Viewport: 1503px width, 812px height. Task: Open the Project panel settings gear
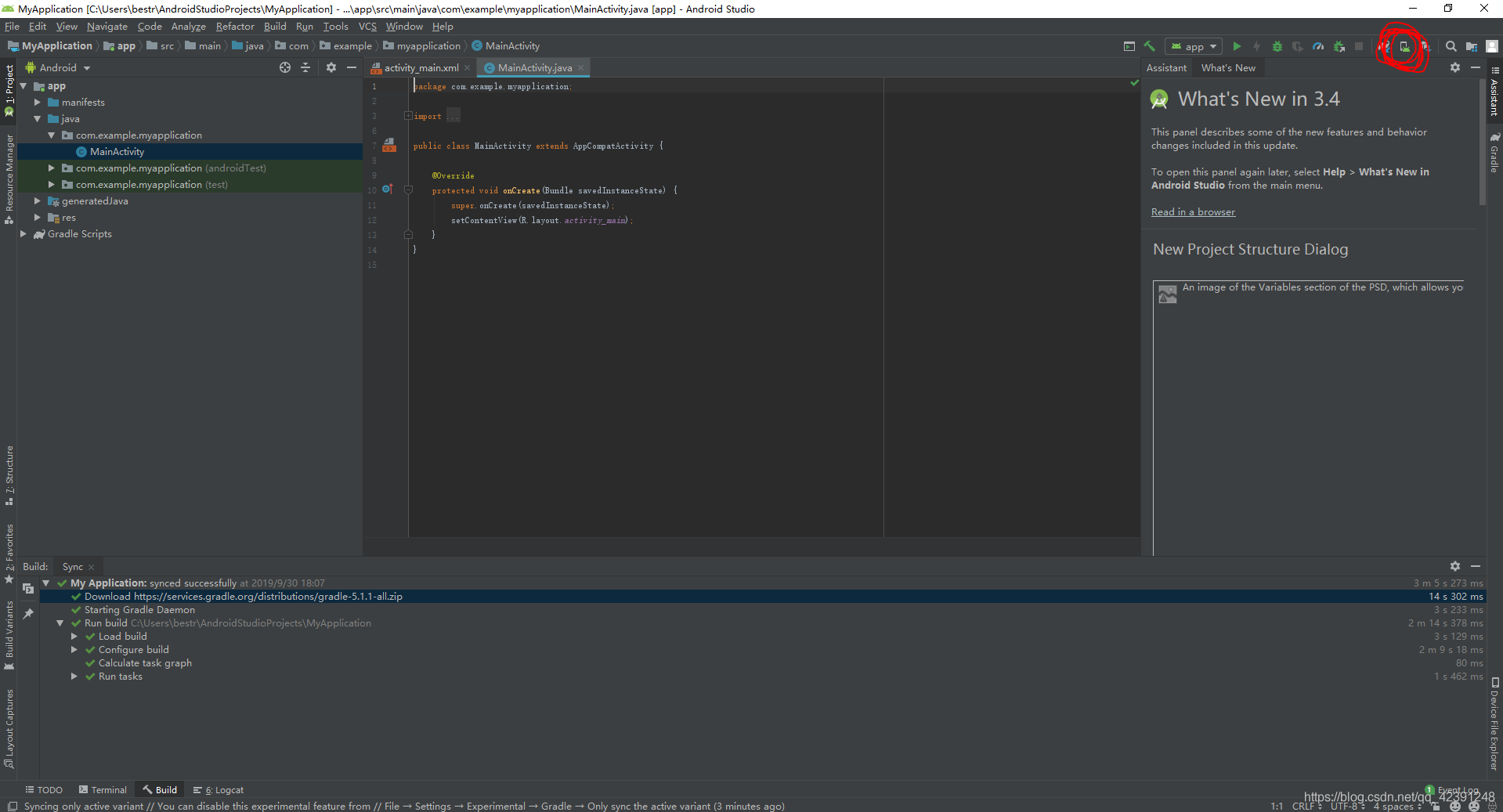coord(331,67)
